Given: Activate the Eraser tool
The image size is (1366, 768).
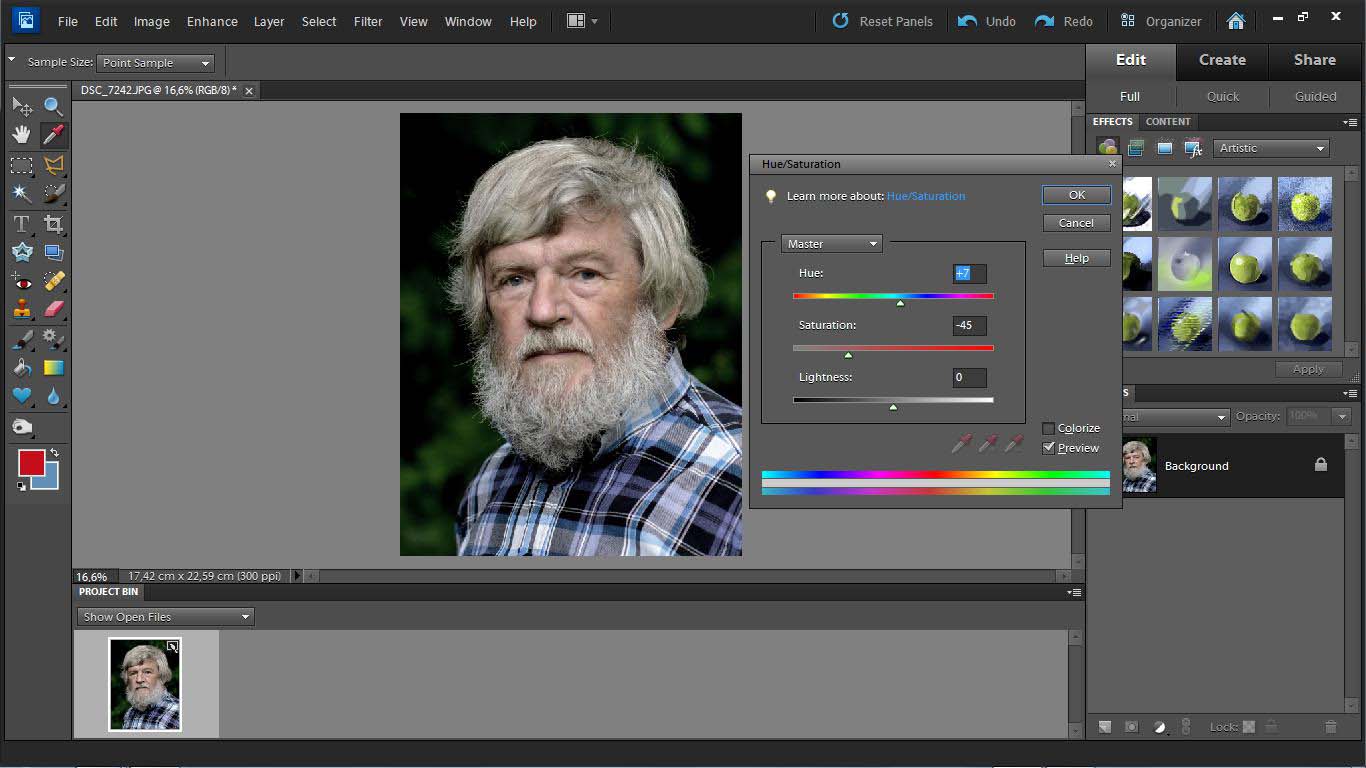Looking at the screenshot, I should tap(54, 309).
